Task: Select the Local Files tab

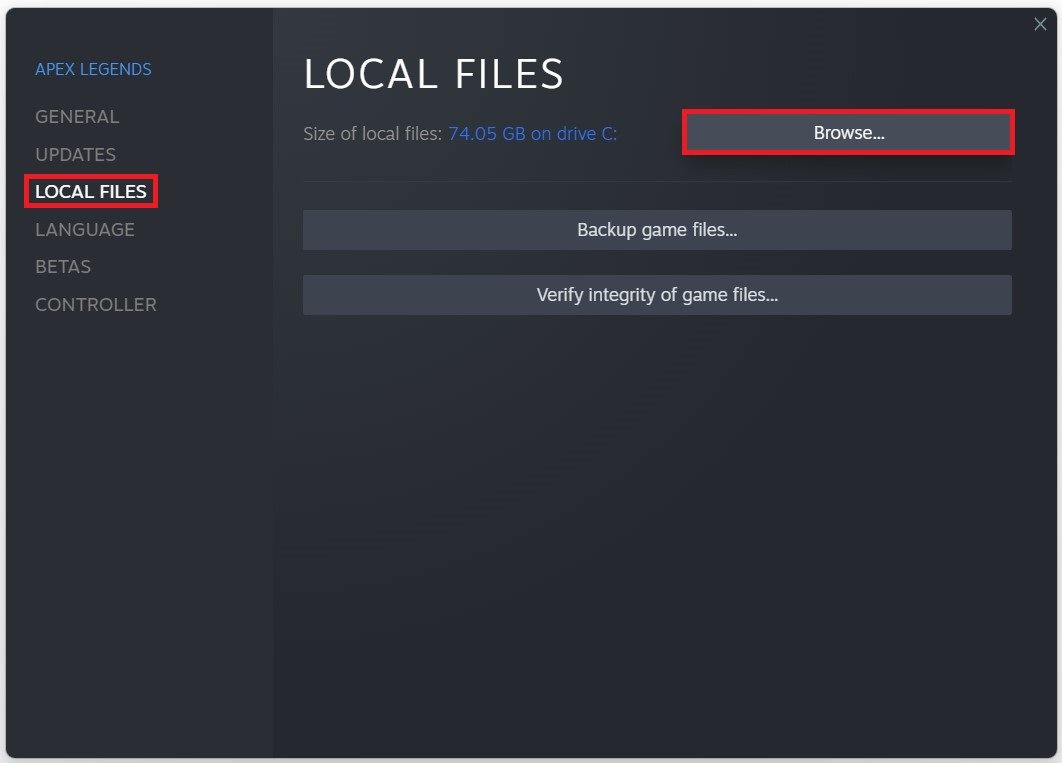Action: click(x=91, y=192)
